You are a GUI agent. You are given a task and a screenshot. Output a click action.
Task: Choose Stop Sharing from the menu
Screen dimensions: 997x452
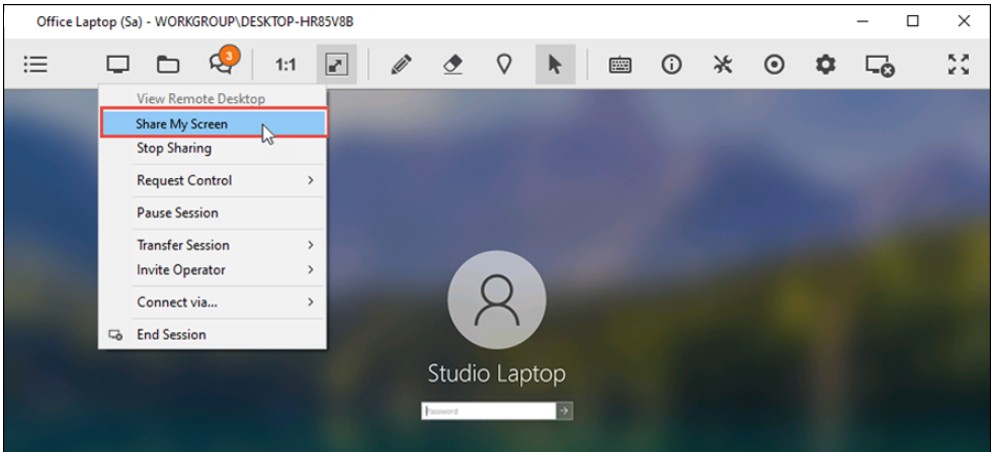pos(214,149)
